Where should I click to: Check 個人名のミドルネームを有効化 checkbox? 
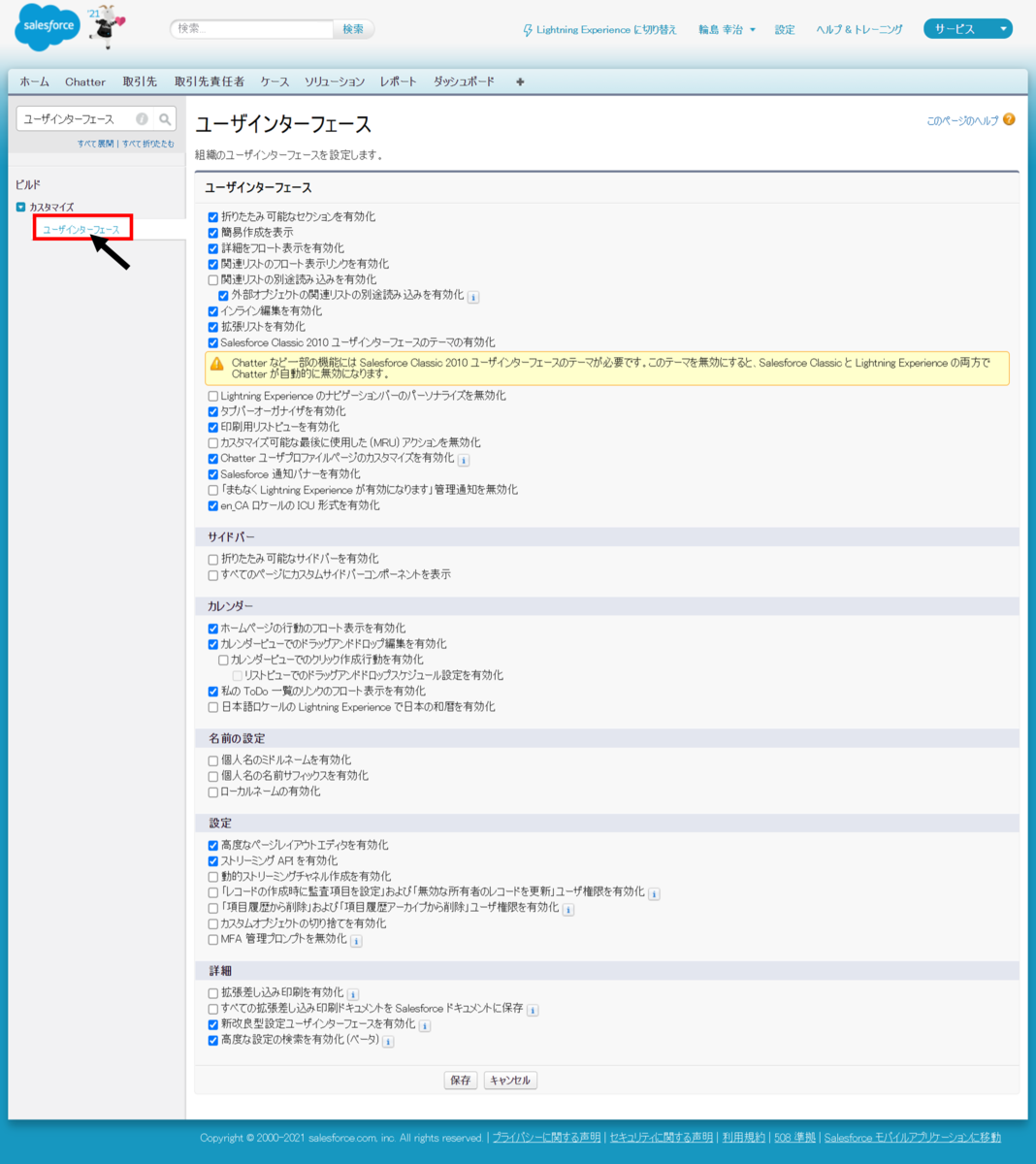pos(213,760)
